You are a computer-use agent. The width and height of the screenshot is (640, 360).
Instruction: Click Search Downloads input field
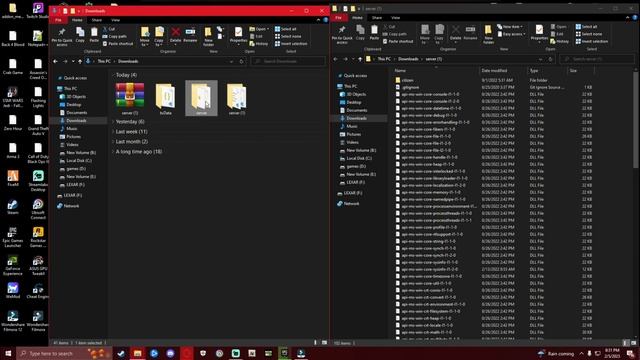288,61
